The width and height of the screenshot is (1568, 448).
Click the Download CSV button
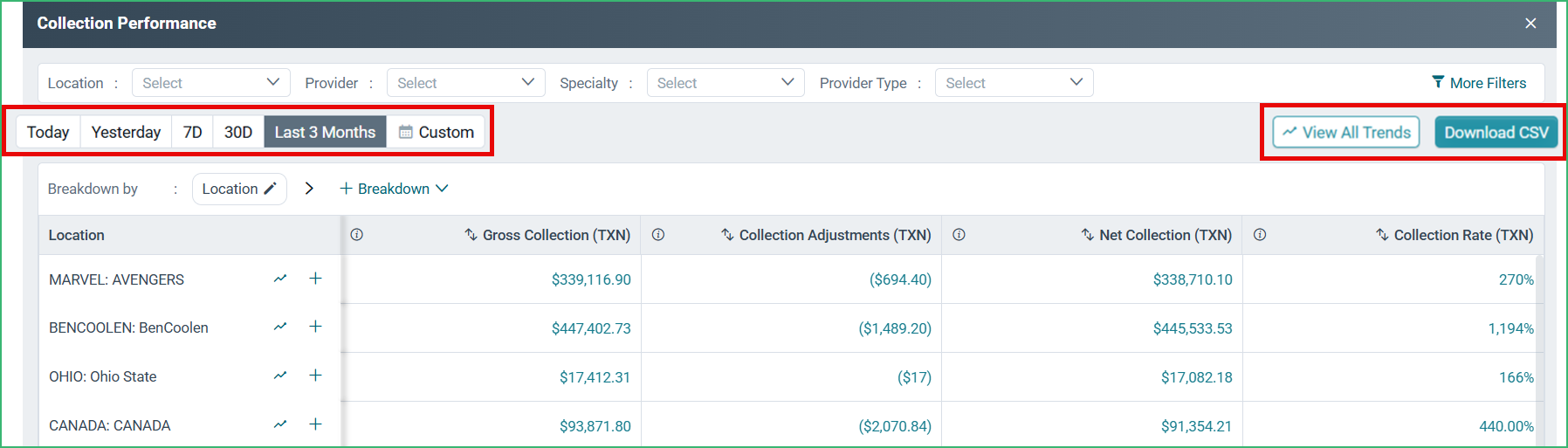pos(1496,133)
